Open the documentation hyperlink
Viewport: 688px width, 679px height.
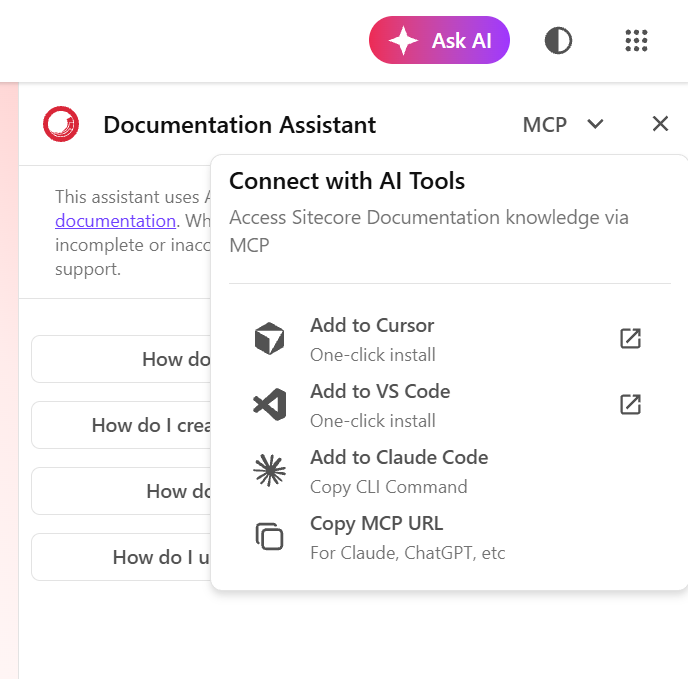[115, 221]
